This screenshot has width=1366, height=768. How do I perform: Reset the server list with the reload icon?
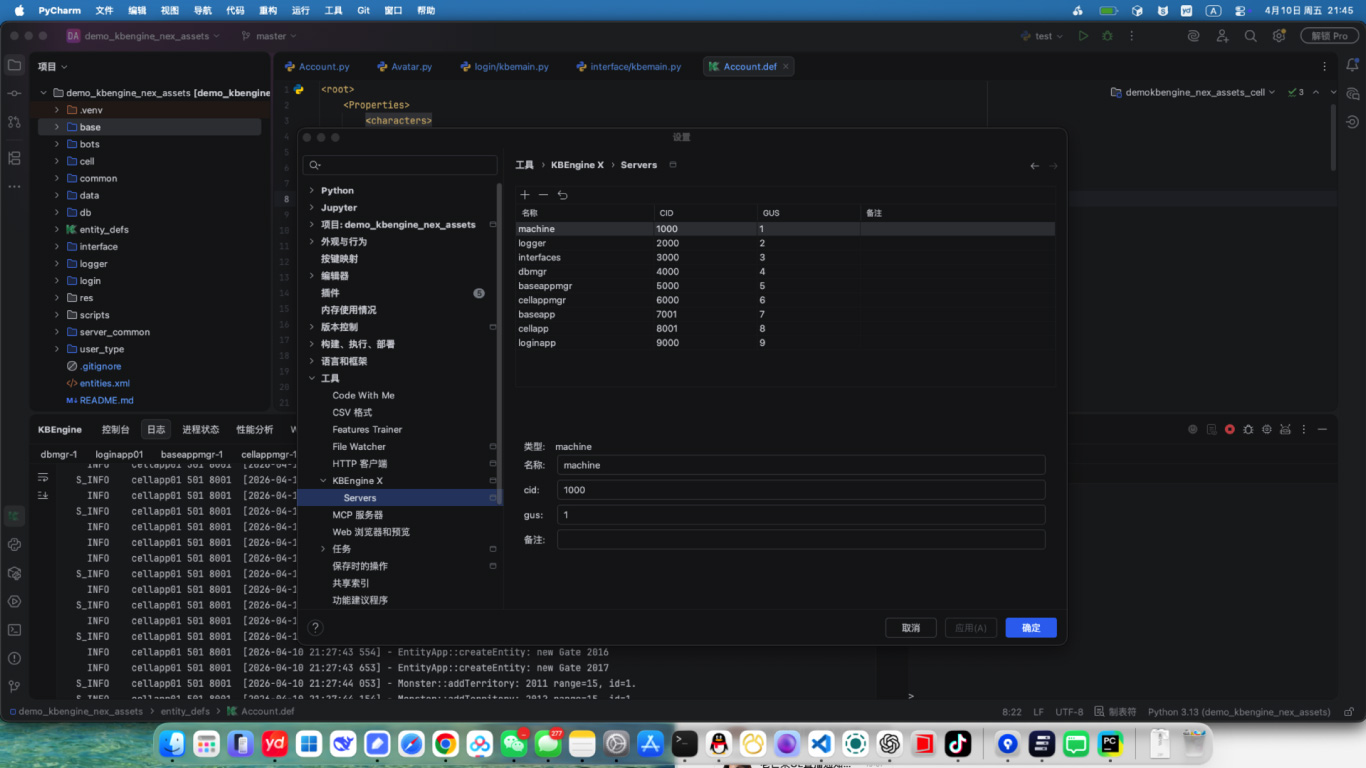[x=562, y=194]
